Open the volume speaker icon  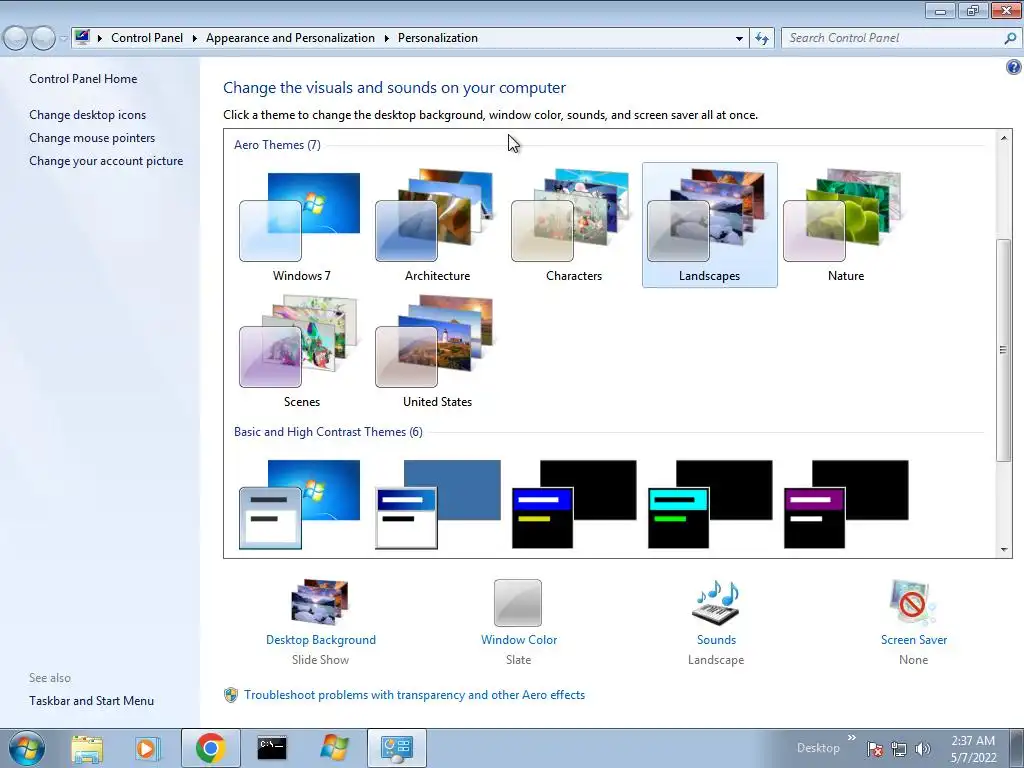(x=923, y=749)
